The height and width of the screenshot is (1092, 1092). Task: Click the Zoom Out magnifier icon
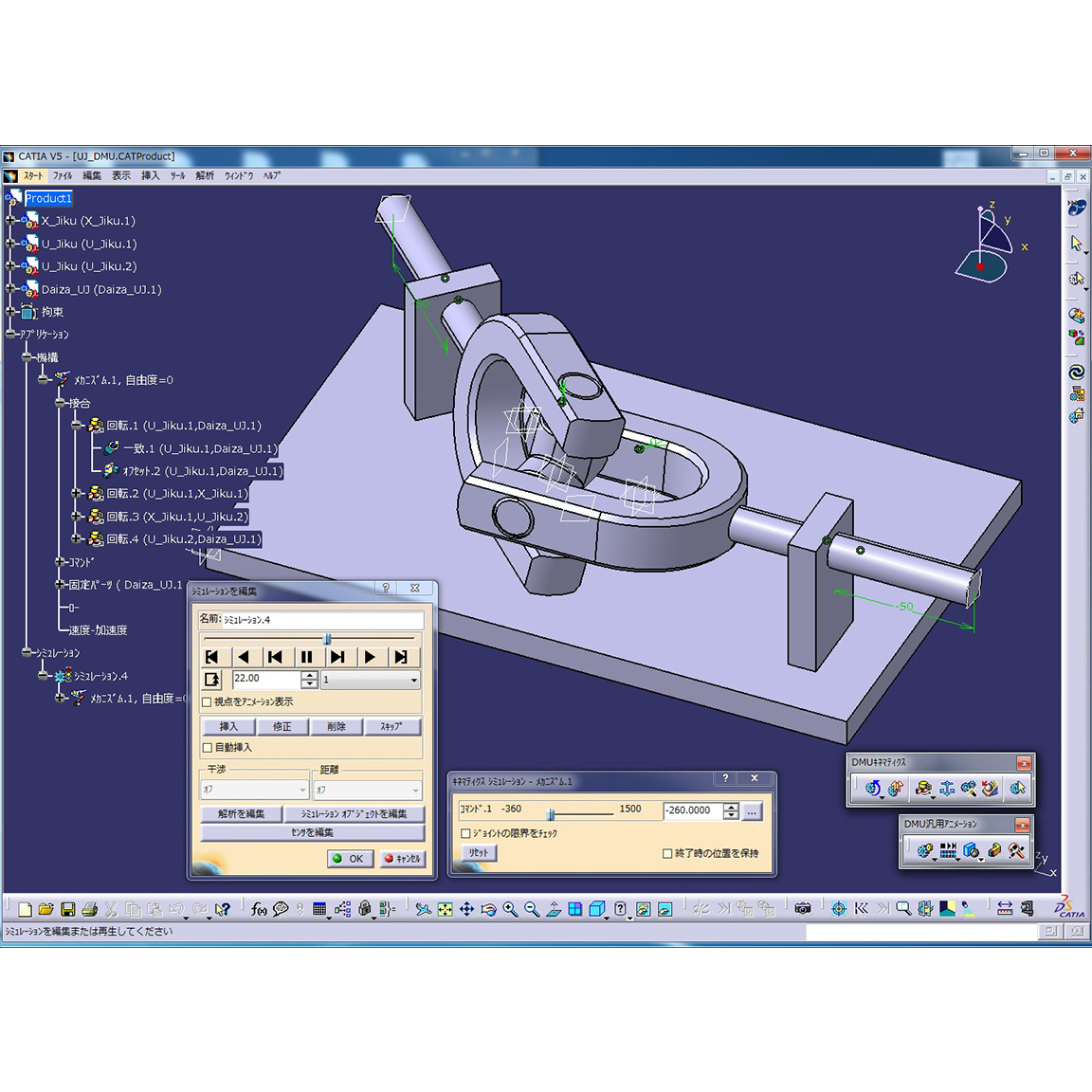coord(532,909)
